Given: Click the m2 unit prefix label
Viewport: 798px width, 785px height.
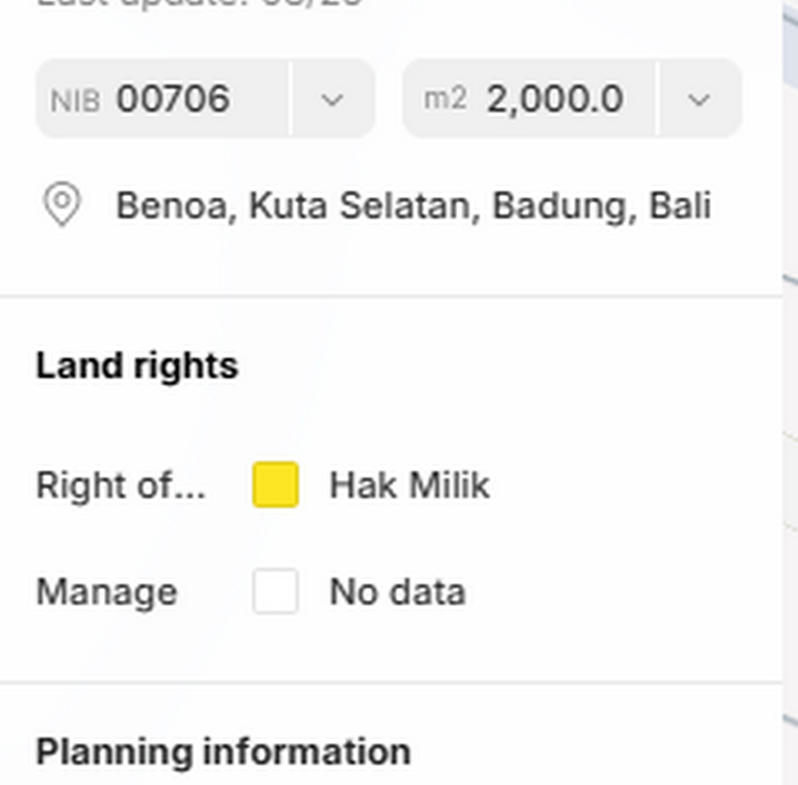Looking at the screenshot, I should (x=445, y=99).
